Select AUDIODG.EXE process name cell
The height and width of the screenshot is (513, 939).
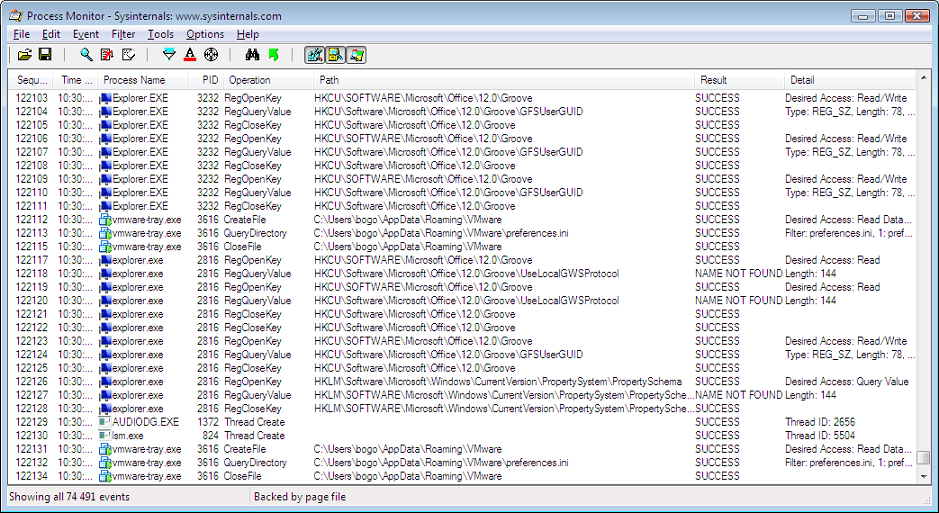coord(146,422)
